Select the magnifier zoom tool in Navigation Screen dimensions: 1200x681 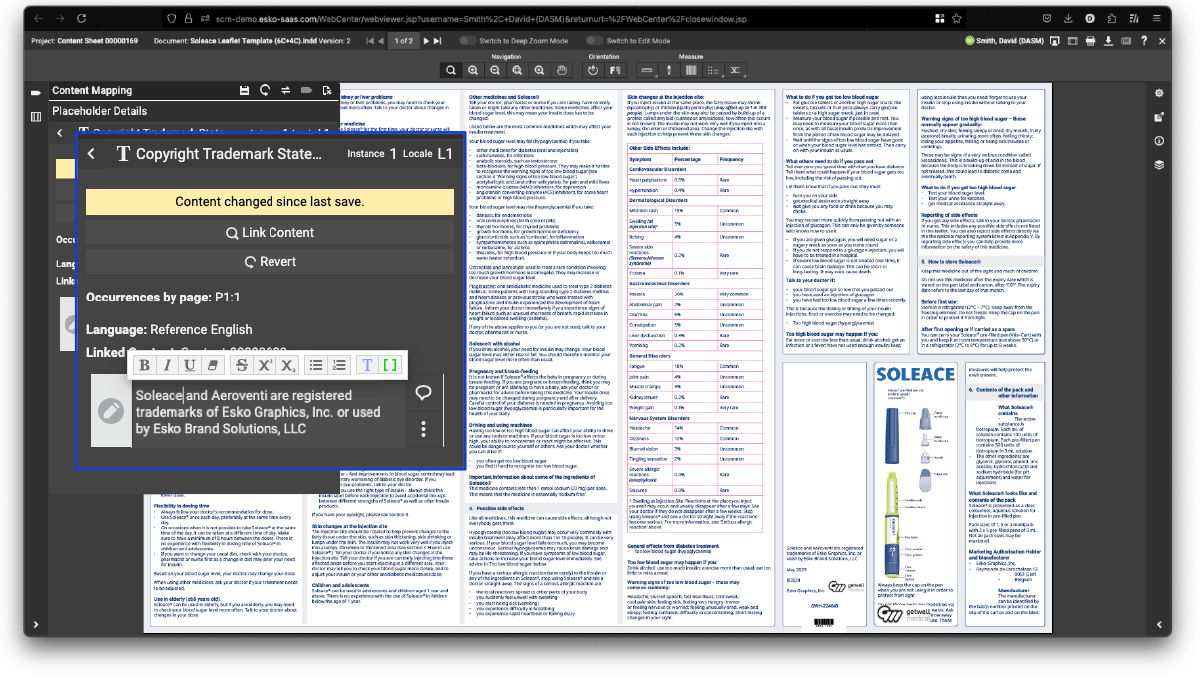point(451,70)
